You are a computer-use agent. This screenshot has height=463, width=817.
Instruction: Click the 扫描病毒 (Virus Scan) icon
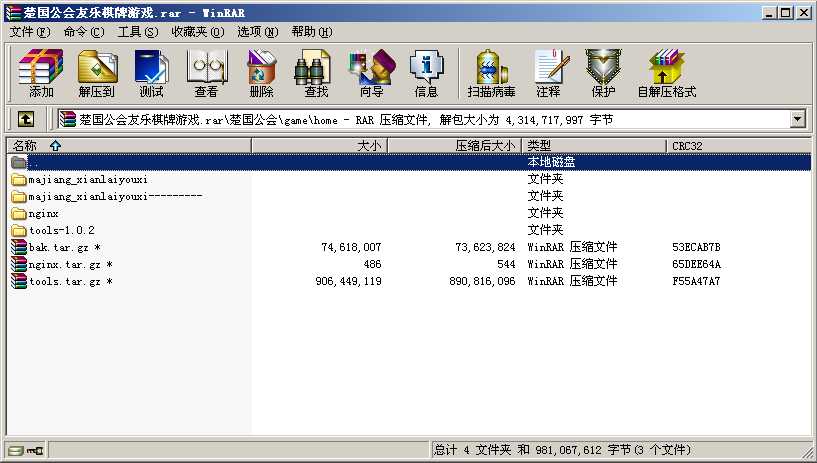coord(491,73)
